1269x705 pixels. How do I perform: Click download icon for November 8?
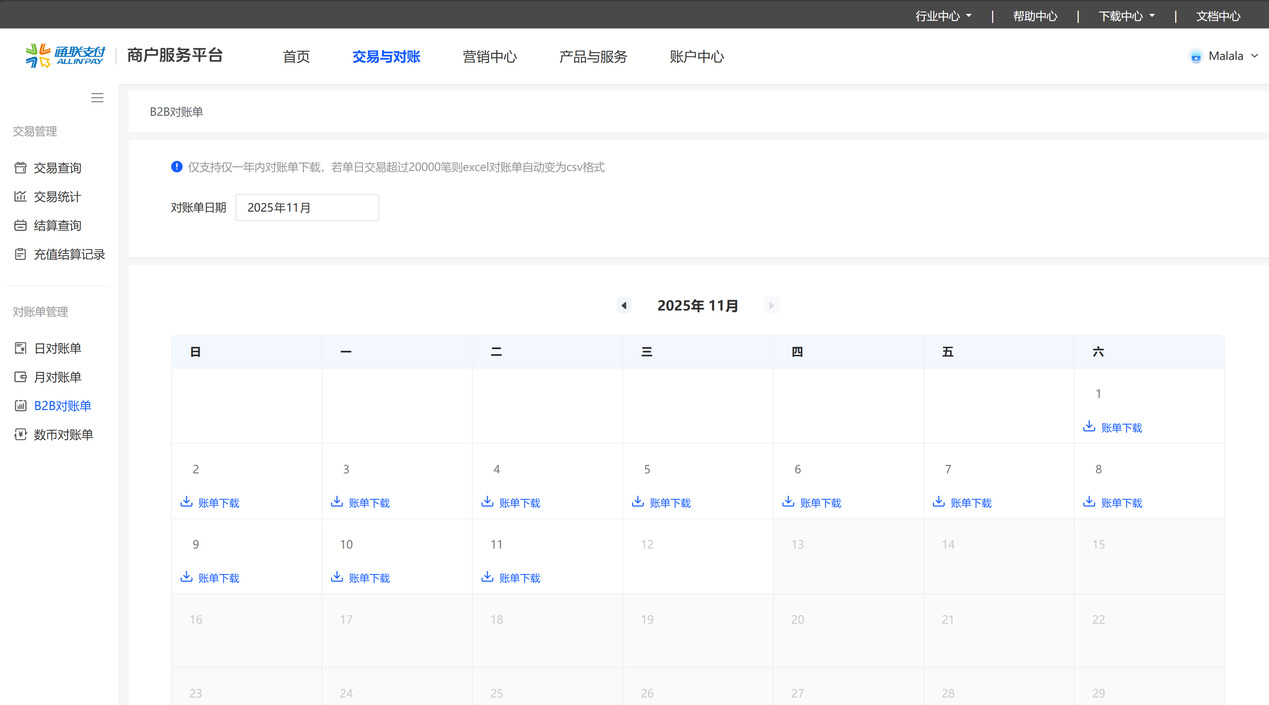point(1089,502)
